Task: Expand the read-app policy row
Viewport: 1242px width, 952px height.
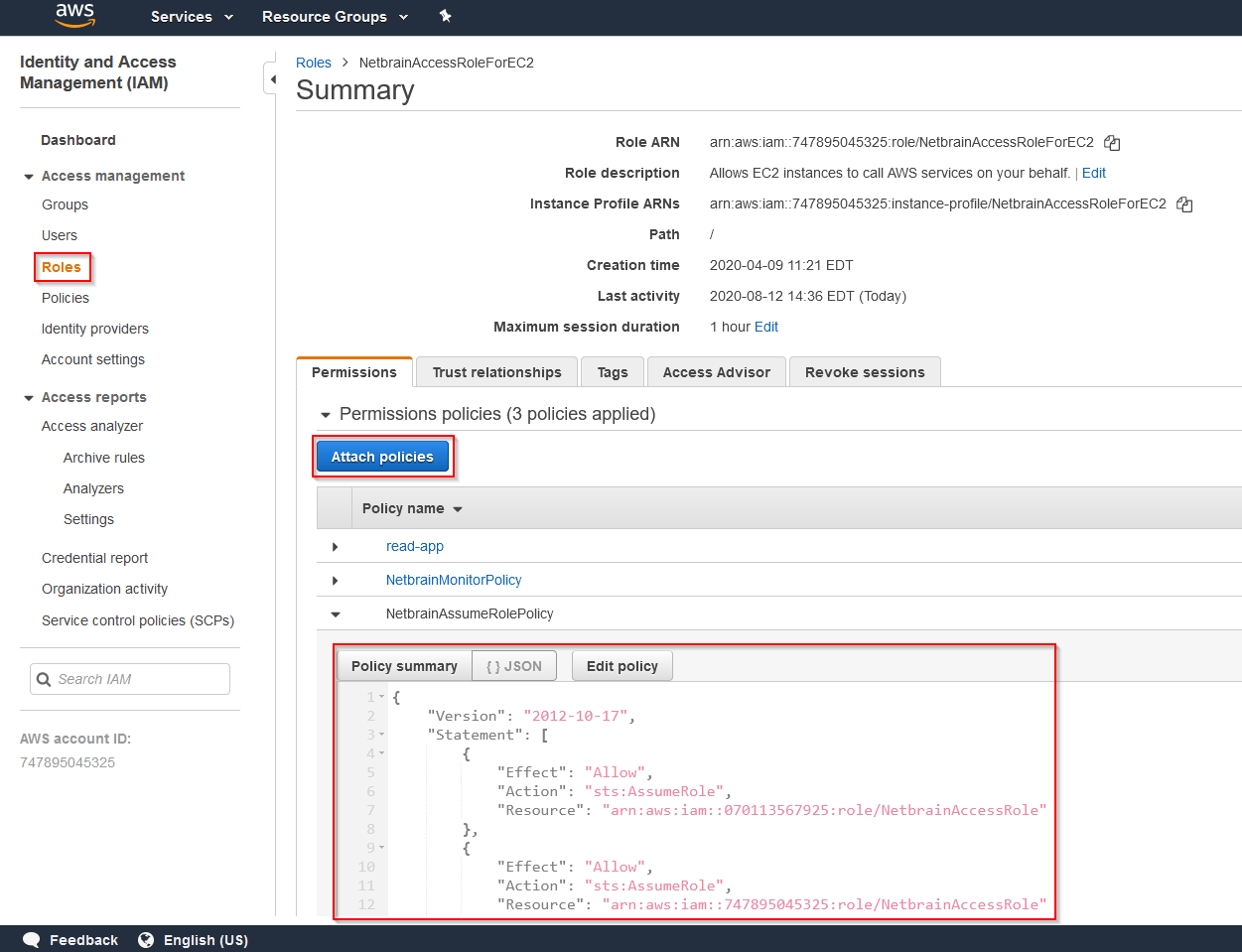Action: pyautogui.click(x=336, y=547)
